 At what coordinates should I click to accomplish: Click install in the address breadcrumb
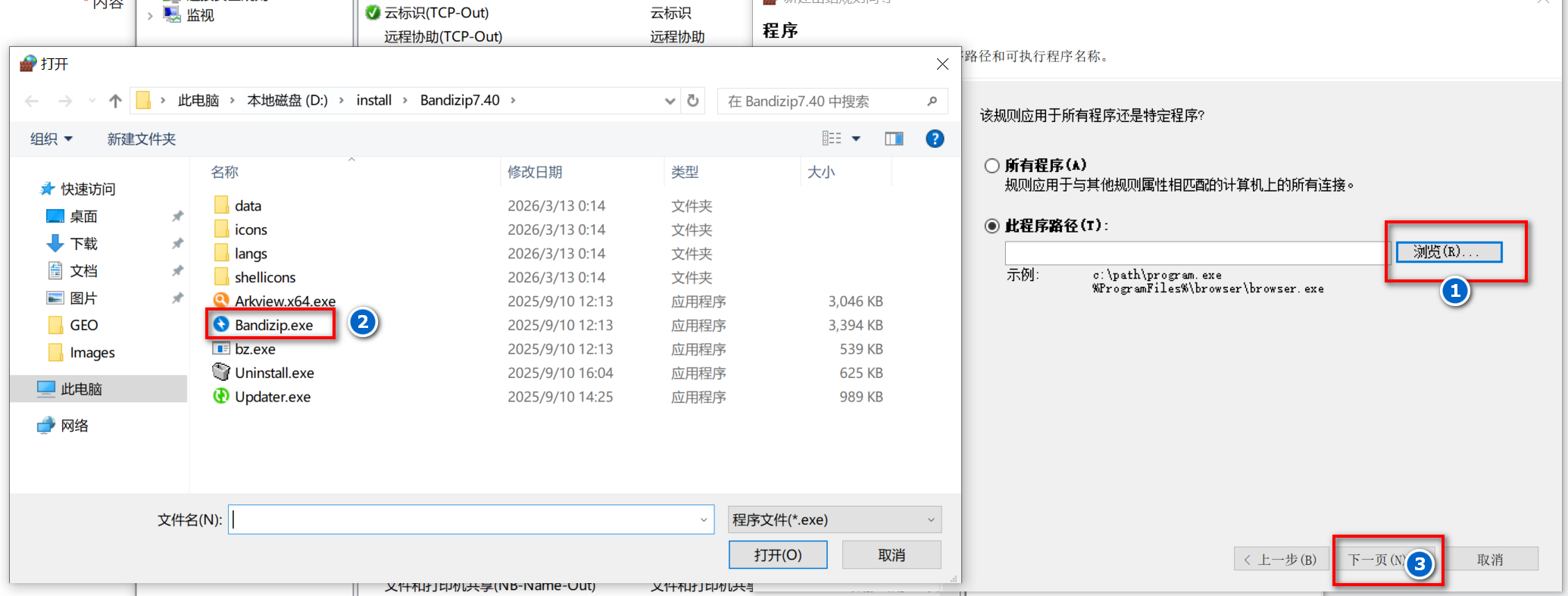coord(374,100)
